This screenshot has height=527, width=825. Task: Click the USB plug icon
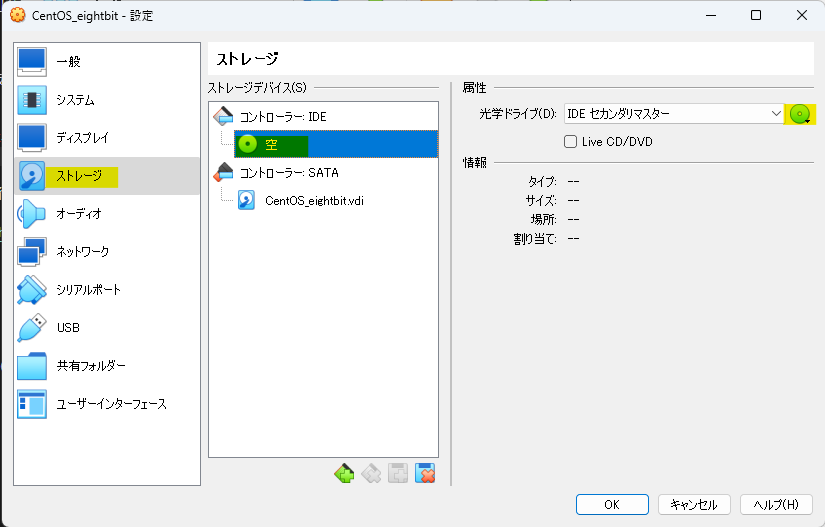coord(32,328)
